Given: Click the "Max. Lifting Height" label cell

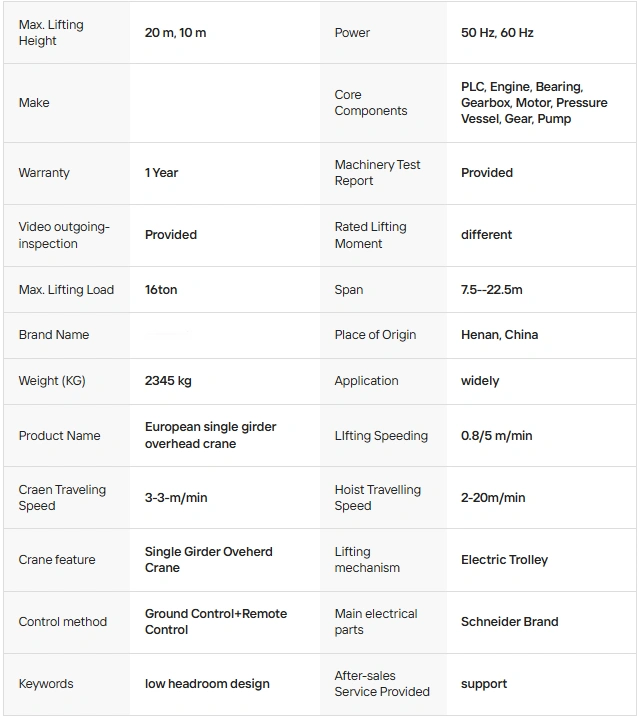Looking at the screenshot, I should point(51,33).
